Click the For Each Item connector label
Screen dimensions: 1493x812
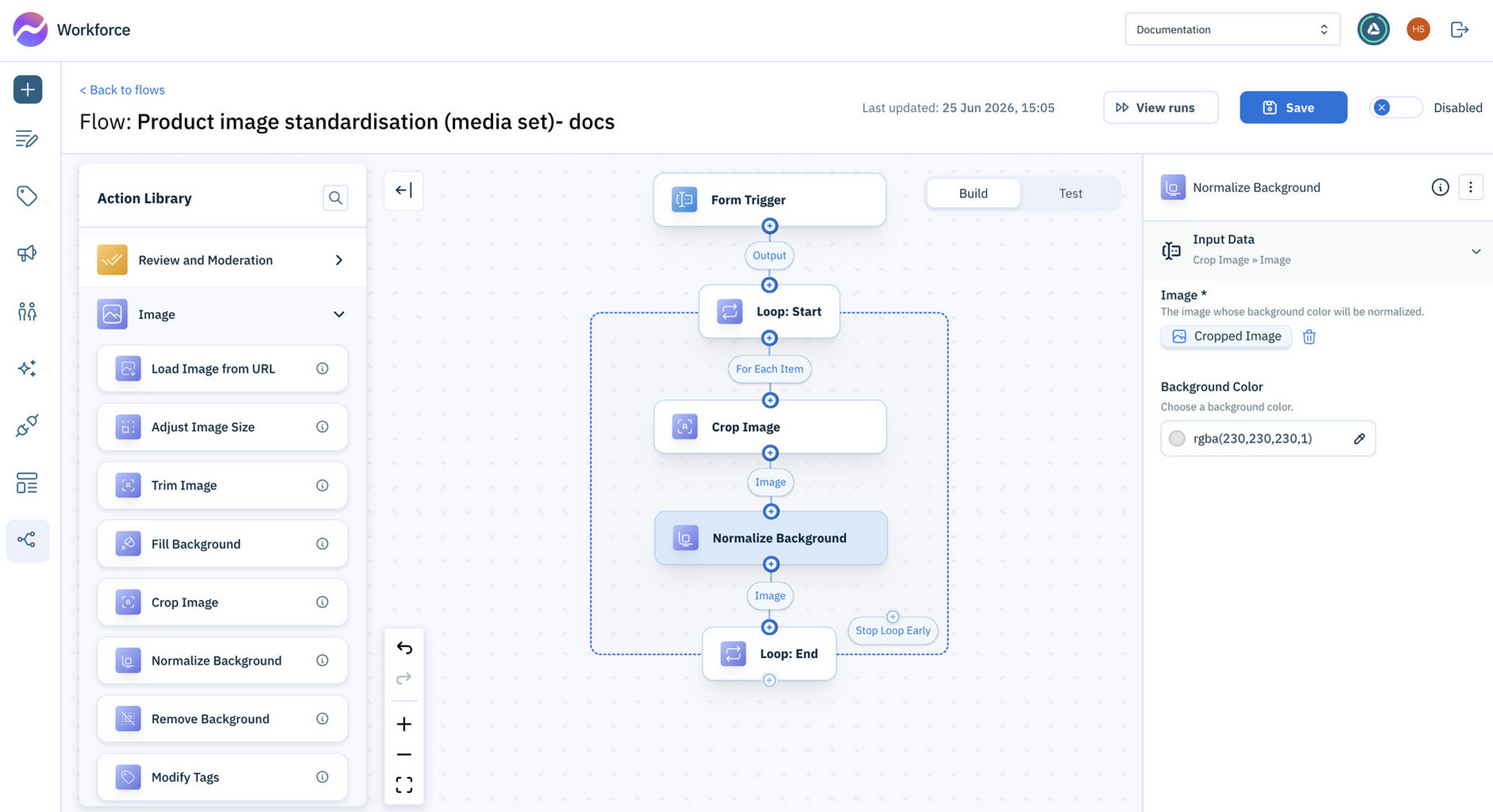click(770, 368)
